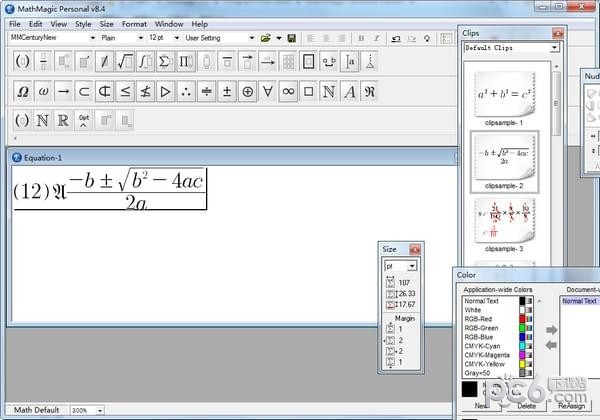Click the ReAssign button in Color panel
The image size is (600, 420).
click(571, 405)
